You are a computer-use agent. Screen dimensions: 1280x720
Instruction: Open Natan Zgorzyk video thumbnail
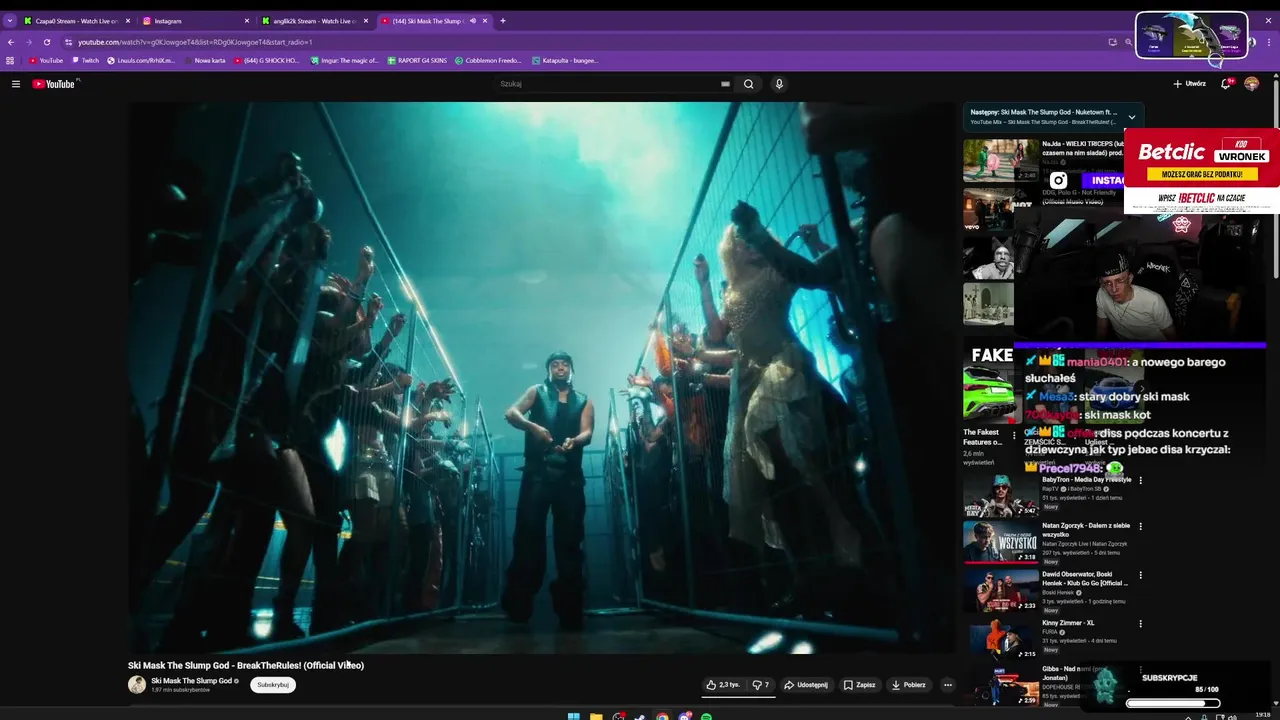[1000, 541]
